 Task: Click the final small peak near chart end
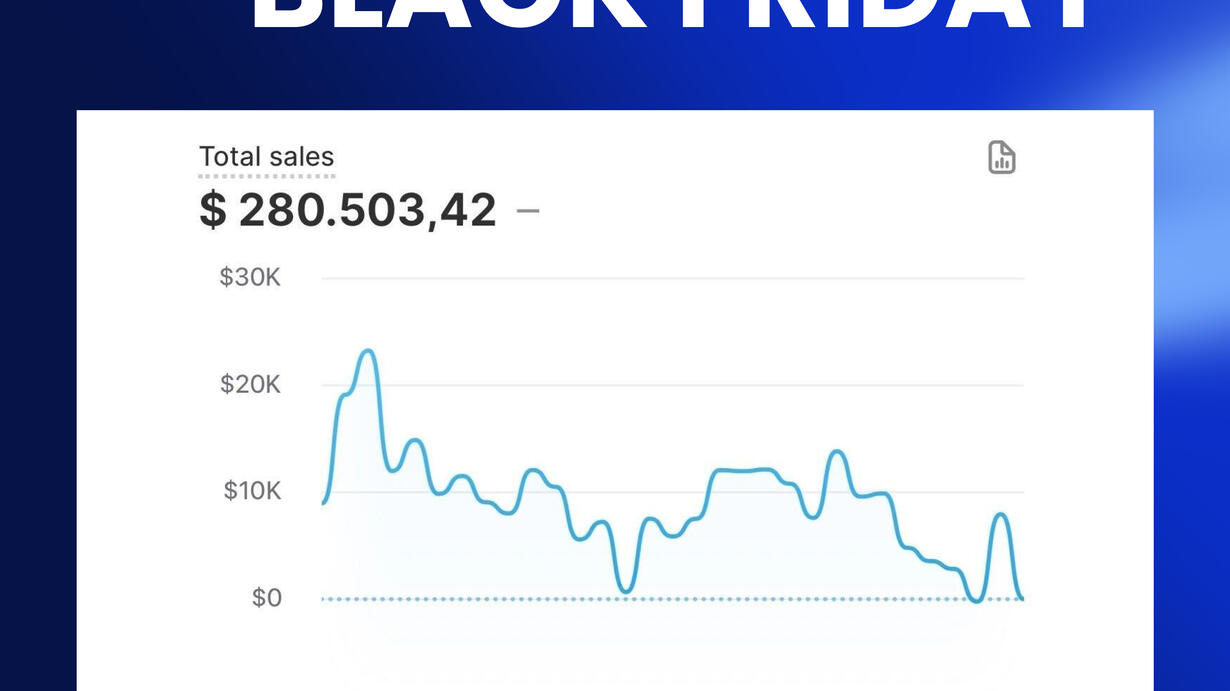pos(1000,514)
